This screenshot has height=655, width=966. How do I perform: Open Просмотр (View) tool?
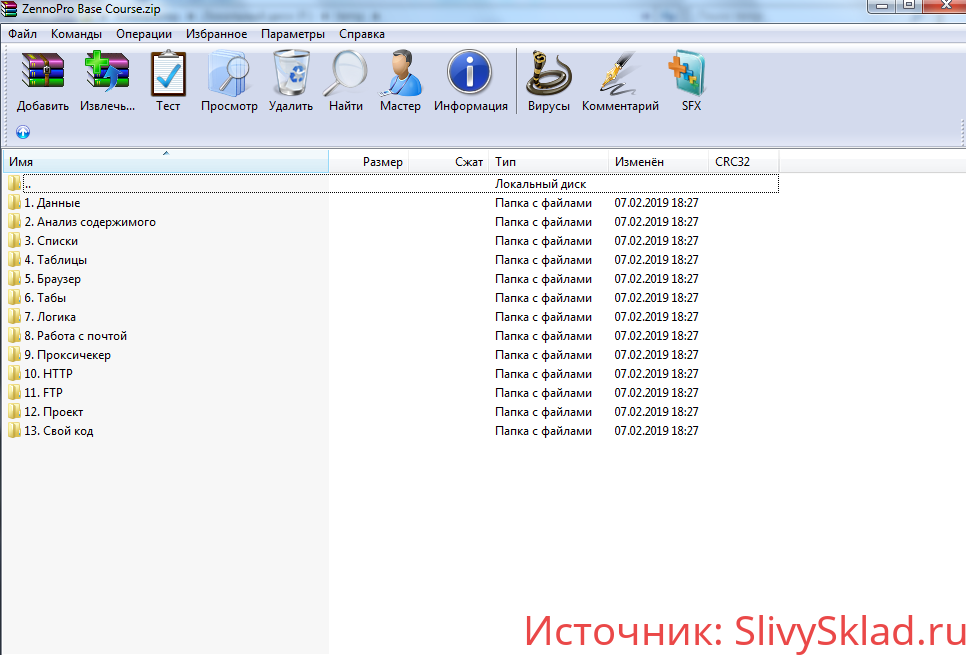click(229, 80)
